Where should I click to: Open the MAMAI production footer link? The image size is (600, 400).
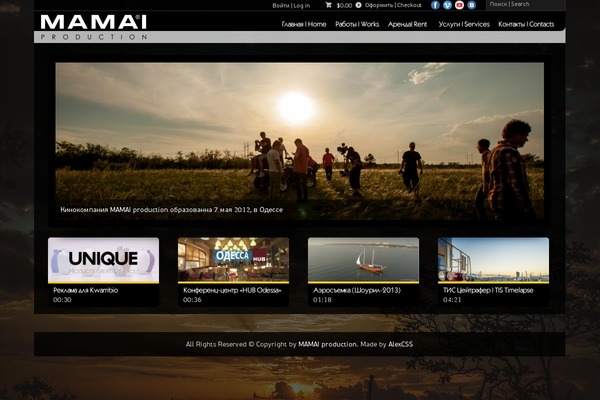[328, 344]
